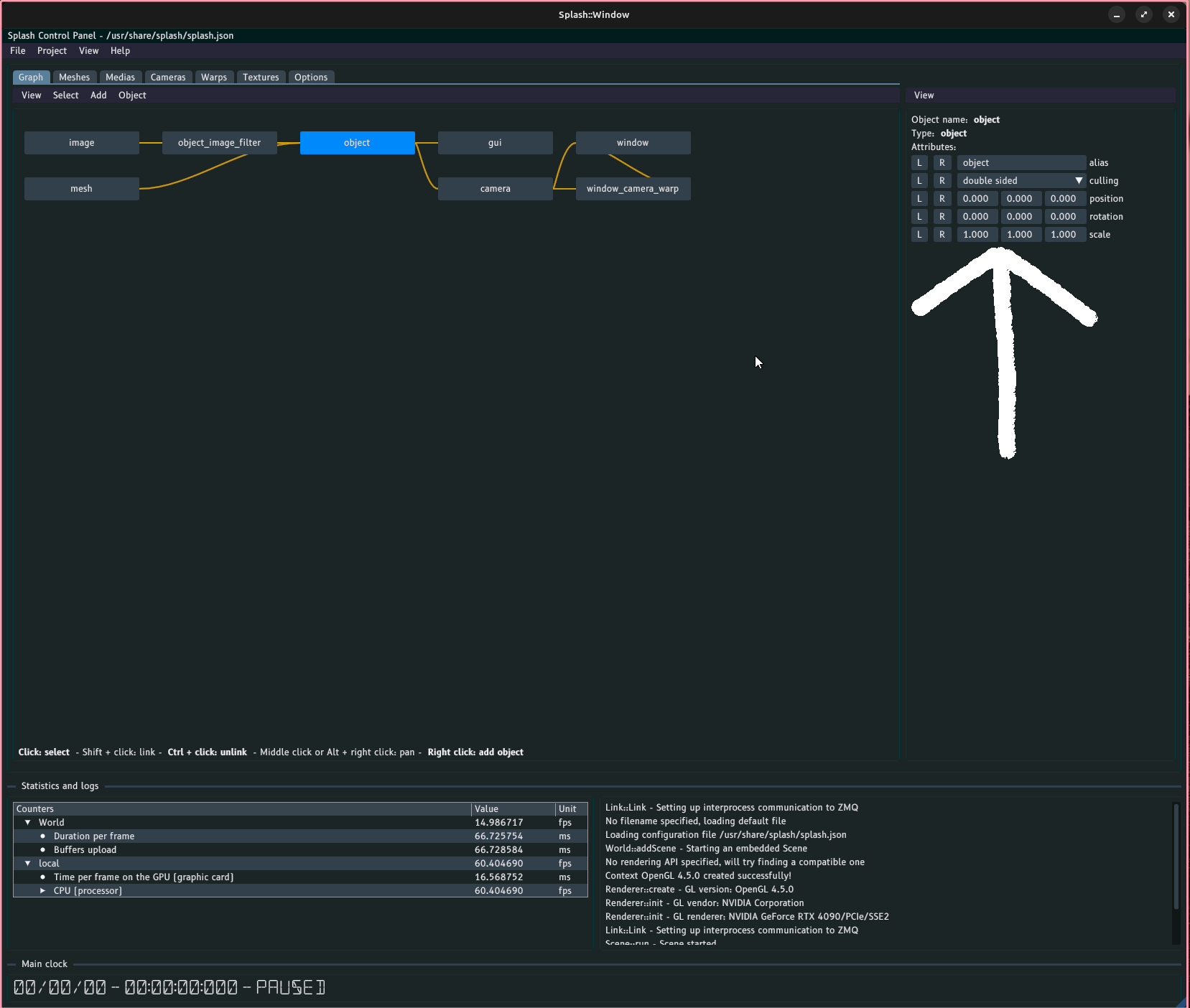The height and width of the screenshot is (1008, 1190).
Task: Select the object_image_filter node
Action: pyautogui.click(x=219, y=143)
